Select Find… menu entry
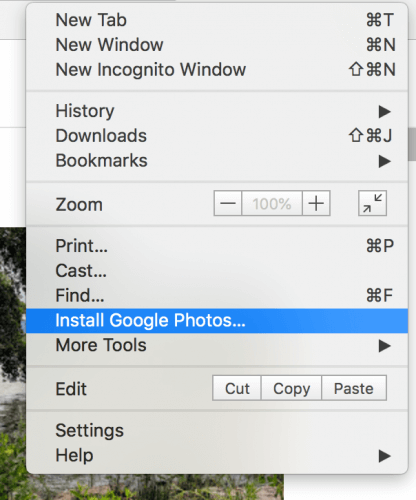 pos(217,296)
